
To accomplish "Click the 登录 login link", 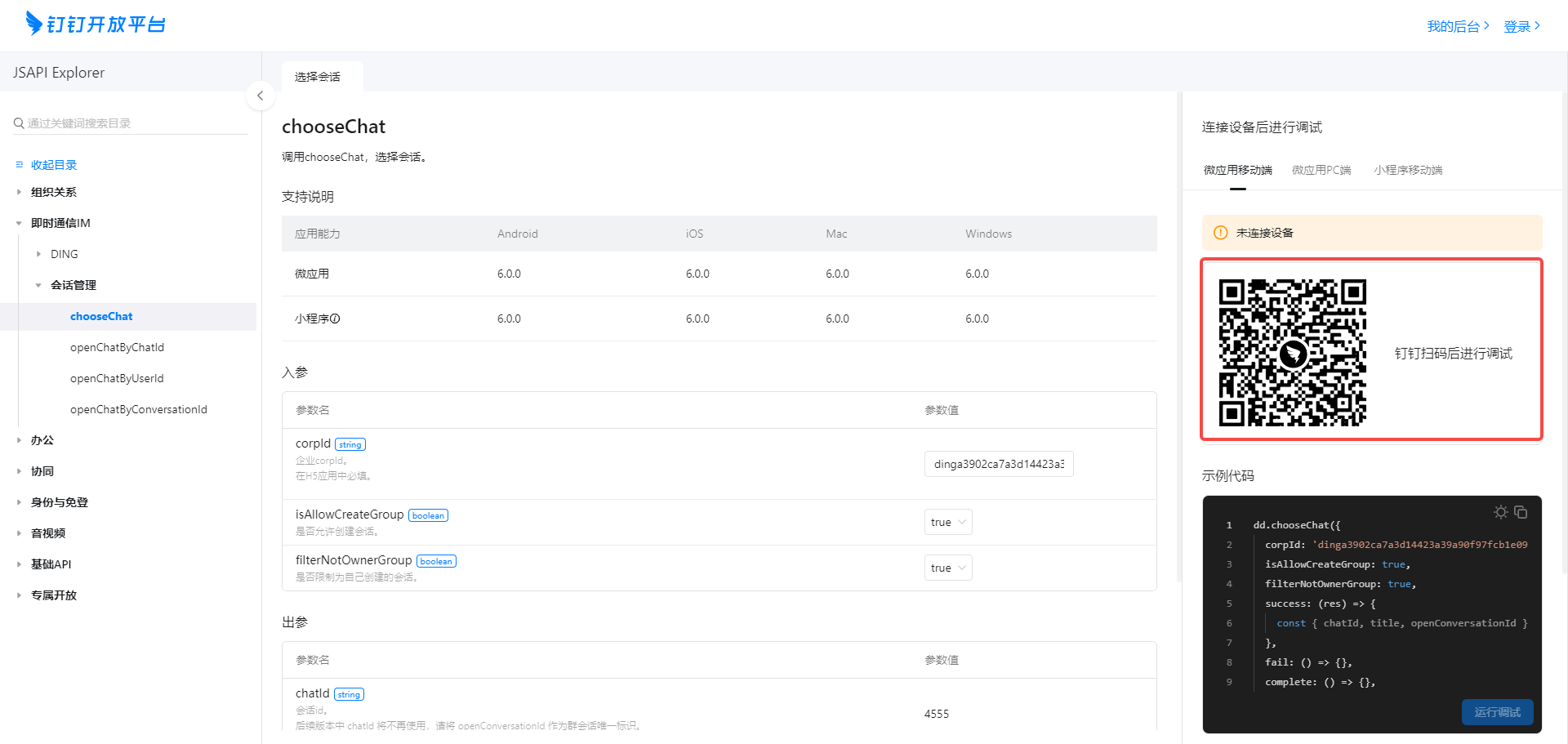I will tap(1522, 26).
